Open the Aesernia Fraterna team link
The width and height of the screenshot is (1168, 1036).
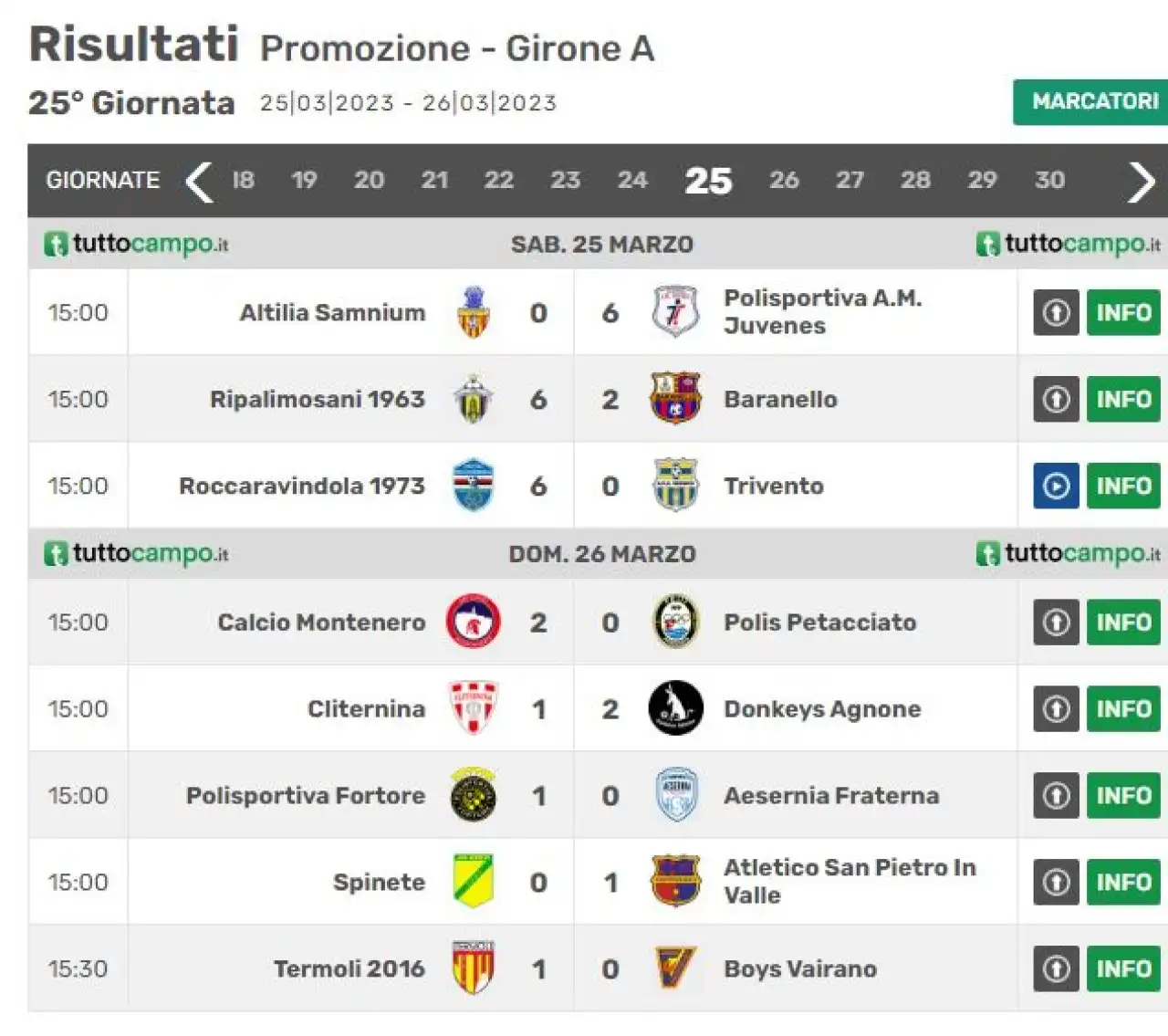(x=831, y=795)
